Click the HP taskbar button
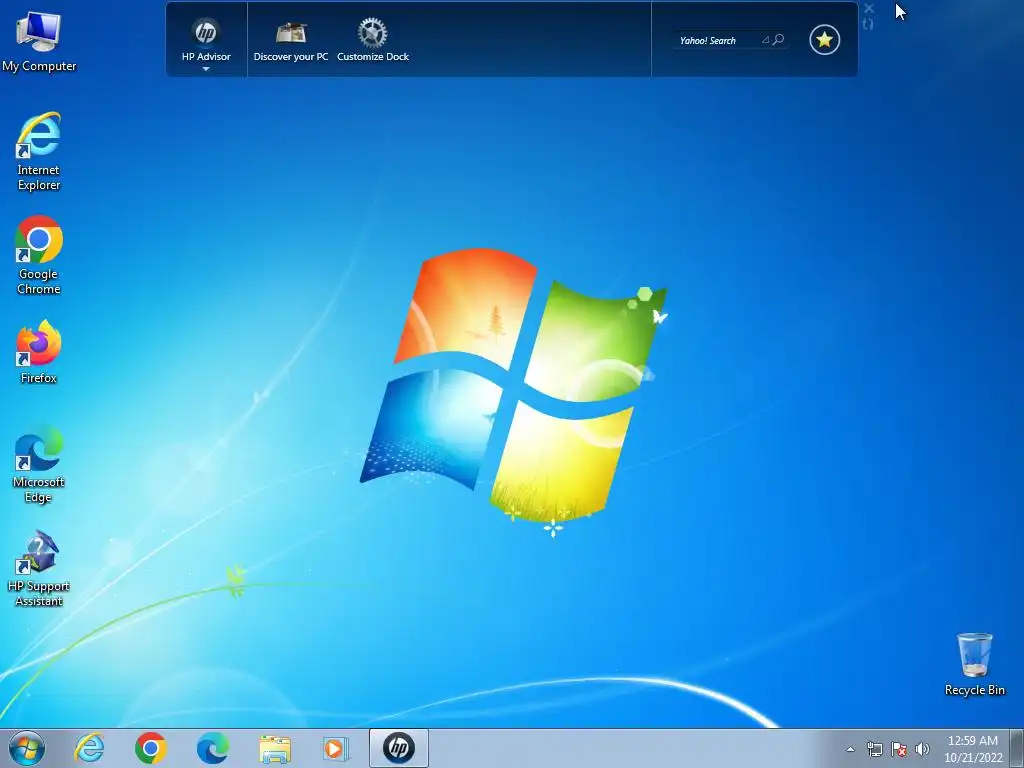 398,748
